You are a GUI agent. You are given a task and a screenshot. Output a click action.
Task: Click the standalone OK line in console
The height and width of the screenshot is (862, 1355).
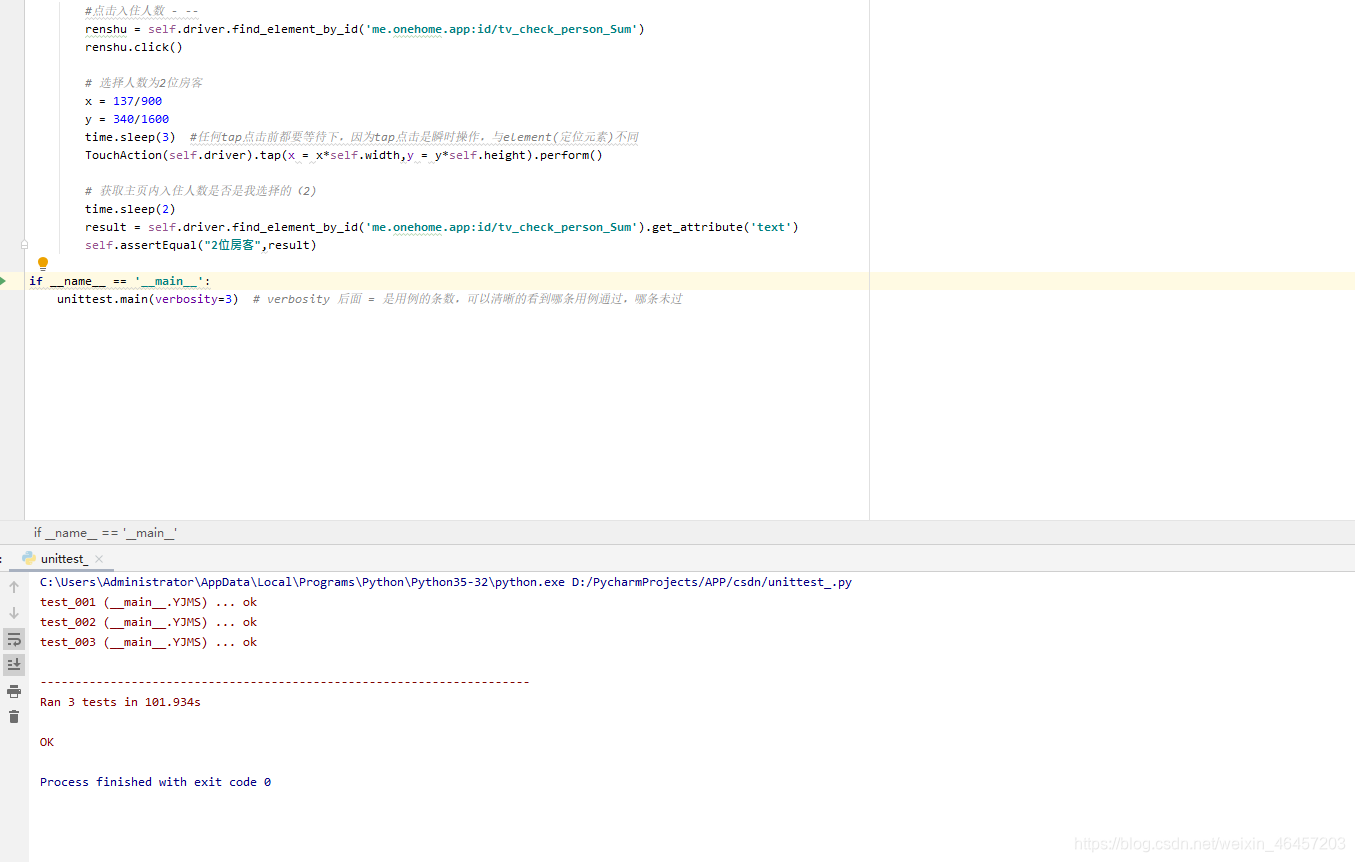pyautogui.click(x=47, y=742)
